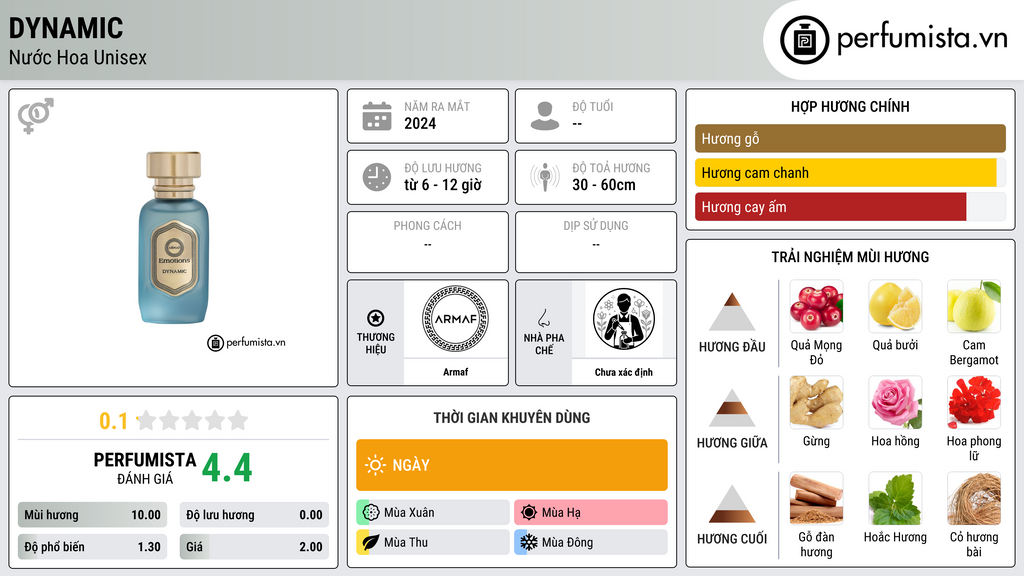1024x576 pixels.
Task: Click the Dịp sử dụng field
Action: click(x=596, y=242)
